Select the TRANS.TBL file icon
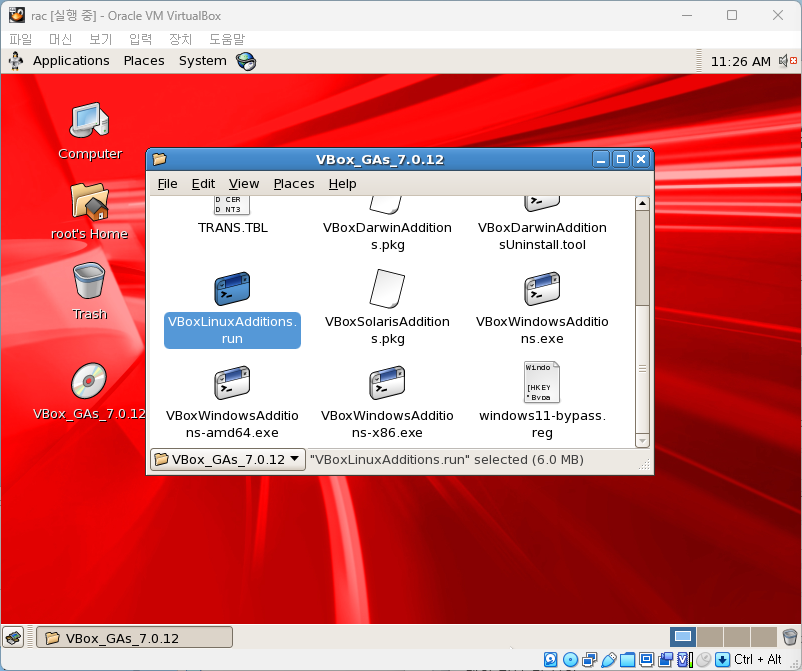Image resolution: width=802 pixels, height=671 pixels. click(x=232, y=205)
